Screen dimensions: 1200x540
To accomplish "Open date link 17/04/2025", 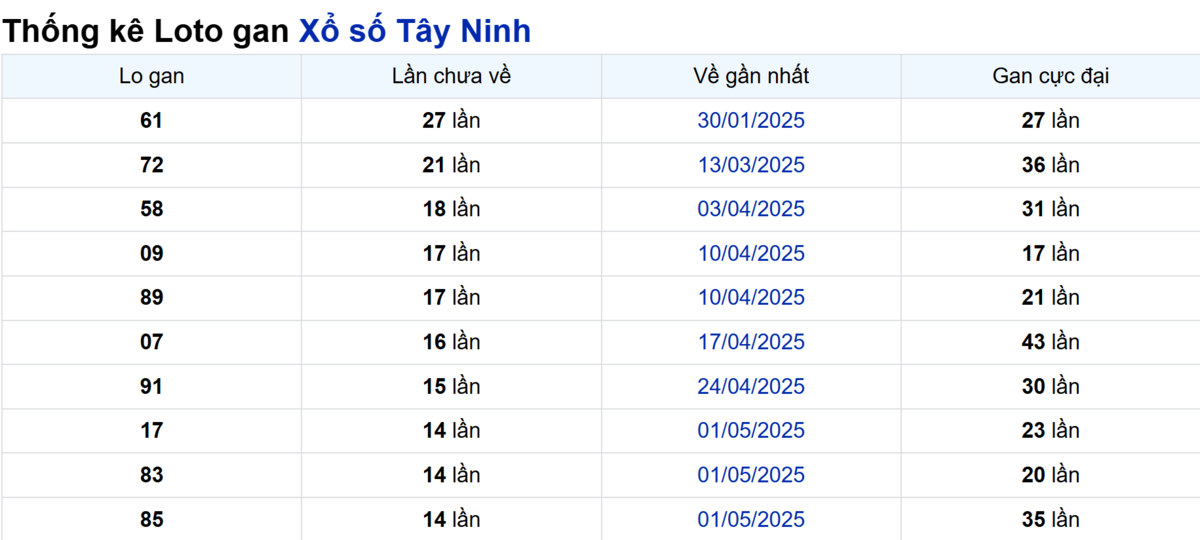I will pos(751,342).
